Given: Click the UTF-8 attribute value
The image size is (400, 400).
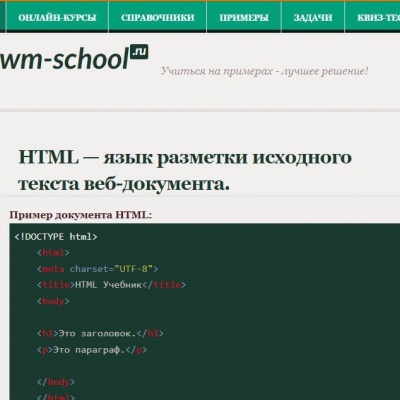Looking at the screenshot, I should pyautogui.click(x=133, y=269).
